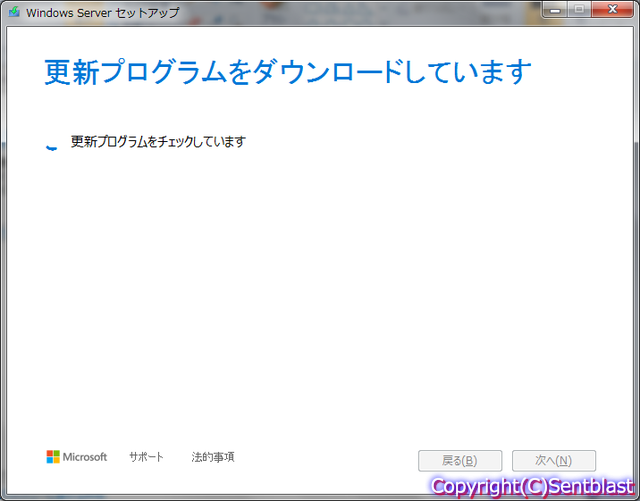Viewport: 640px width, 501px height.
Task: Click the maximize button in title bar
Action: point(579,9)
